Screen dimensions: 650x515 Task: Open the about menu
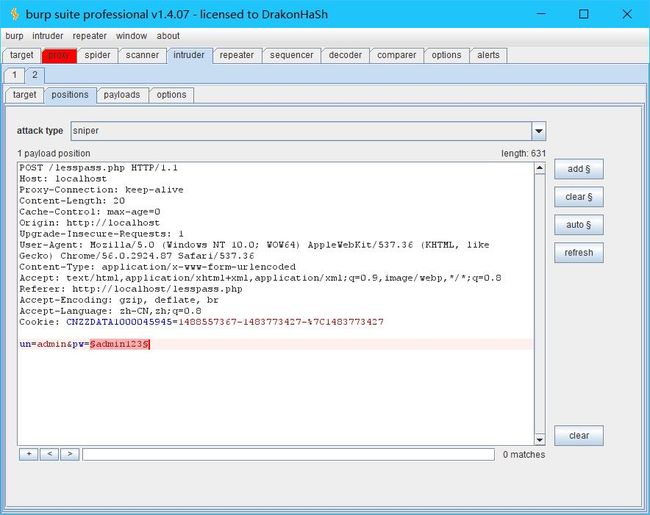click(x=168, y=36)
